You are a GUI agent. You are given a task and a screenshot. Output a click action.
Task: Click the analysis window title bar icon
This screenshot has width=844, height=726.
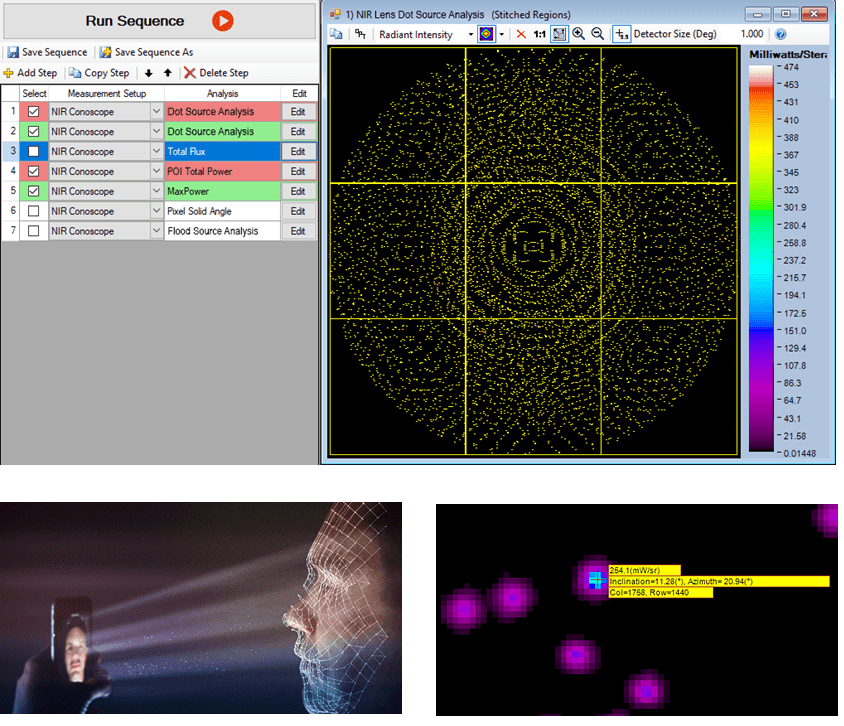pyautogui.click(x=335, y=14)
